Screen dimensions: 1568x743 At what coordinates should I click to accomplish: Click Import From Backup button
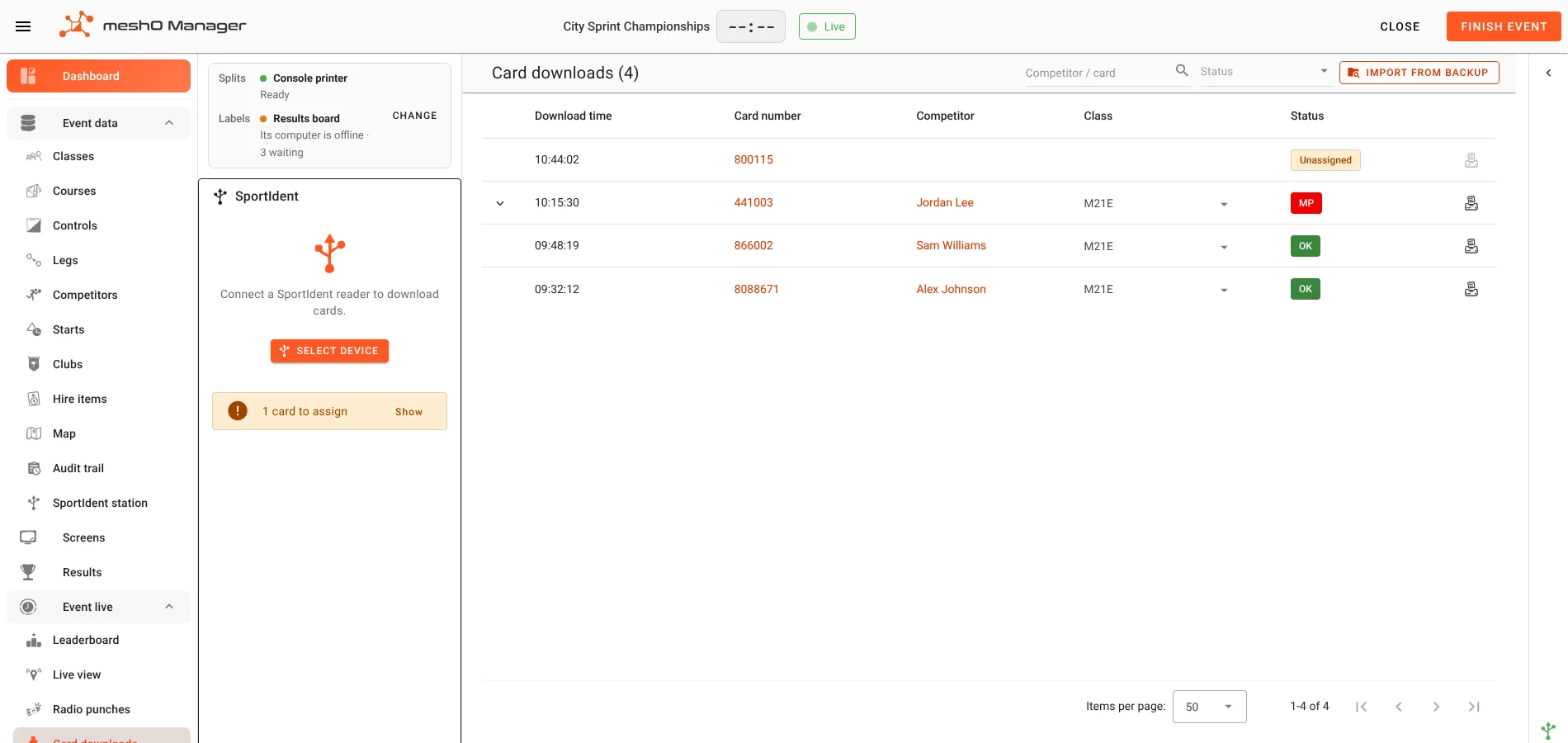click(1419, 73)
